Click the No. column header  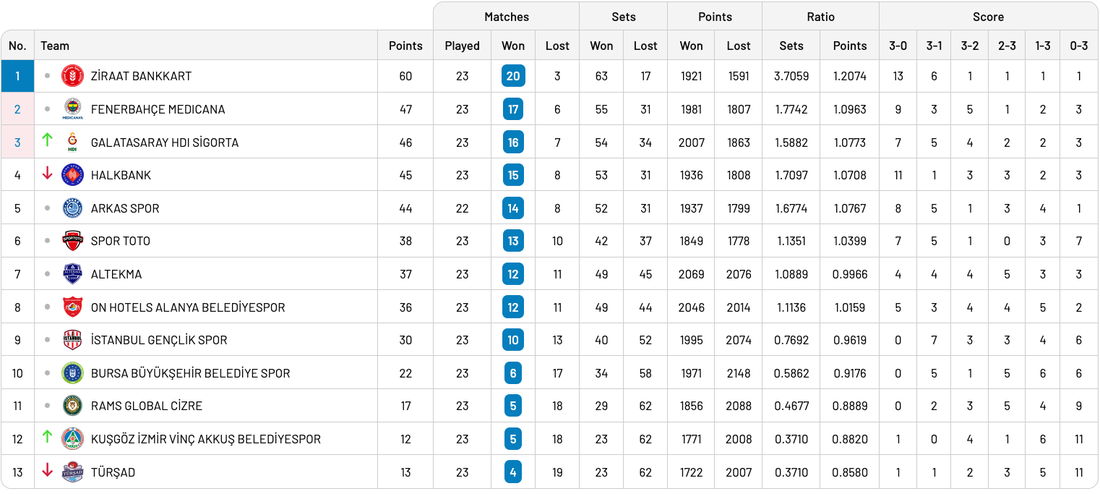point(17,46)
